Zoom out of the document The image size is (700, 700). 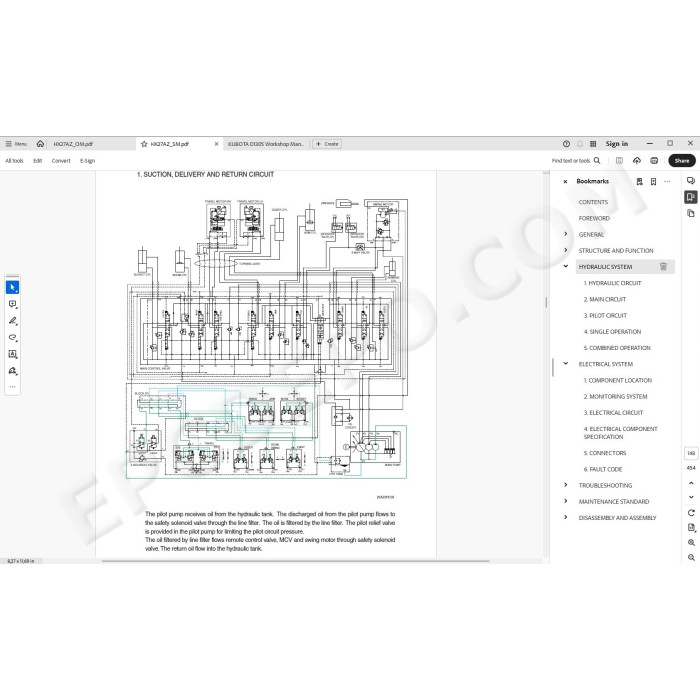(x=691, y=557)
